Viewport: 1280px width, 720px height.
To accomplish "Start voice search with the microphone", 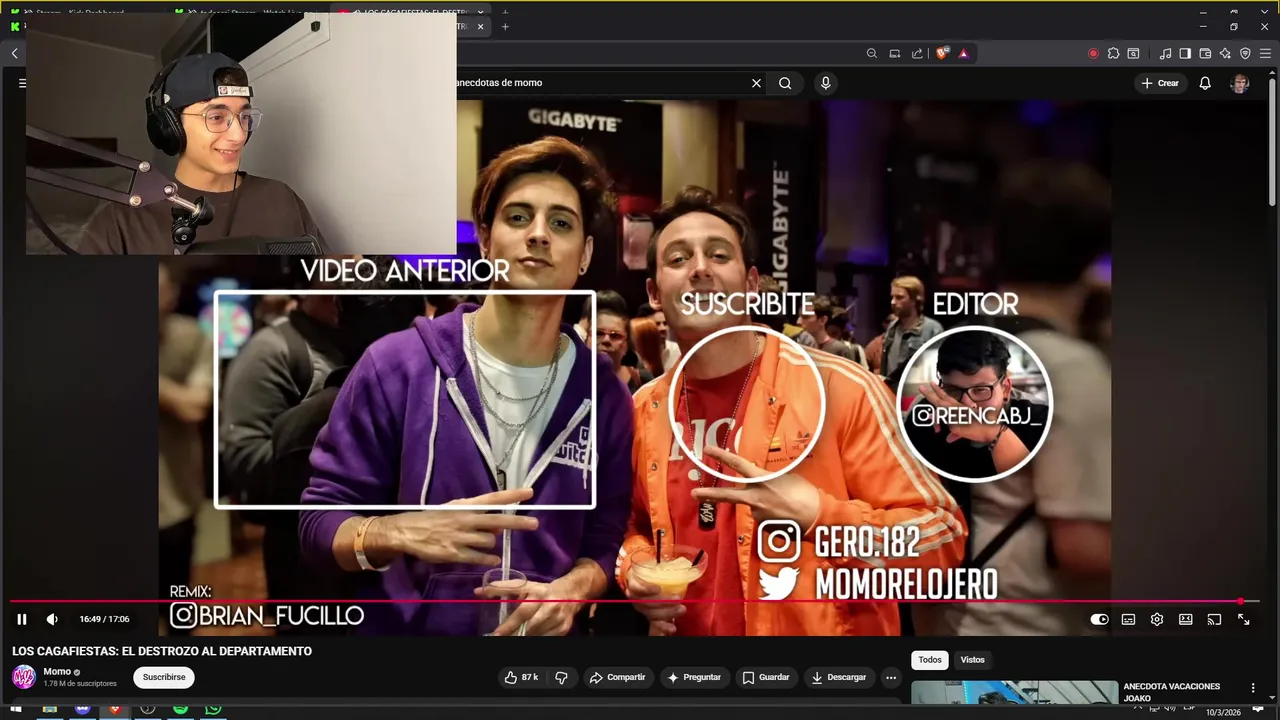I will (825, 83).
